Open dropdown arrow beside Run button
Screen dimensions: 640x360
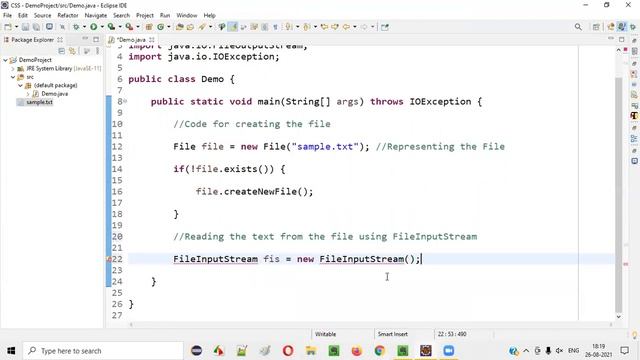pyautogui.click(x=102, y=27)
